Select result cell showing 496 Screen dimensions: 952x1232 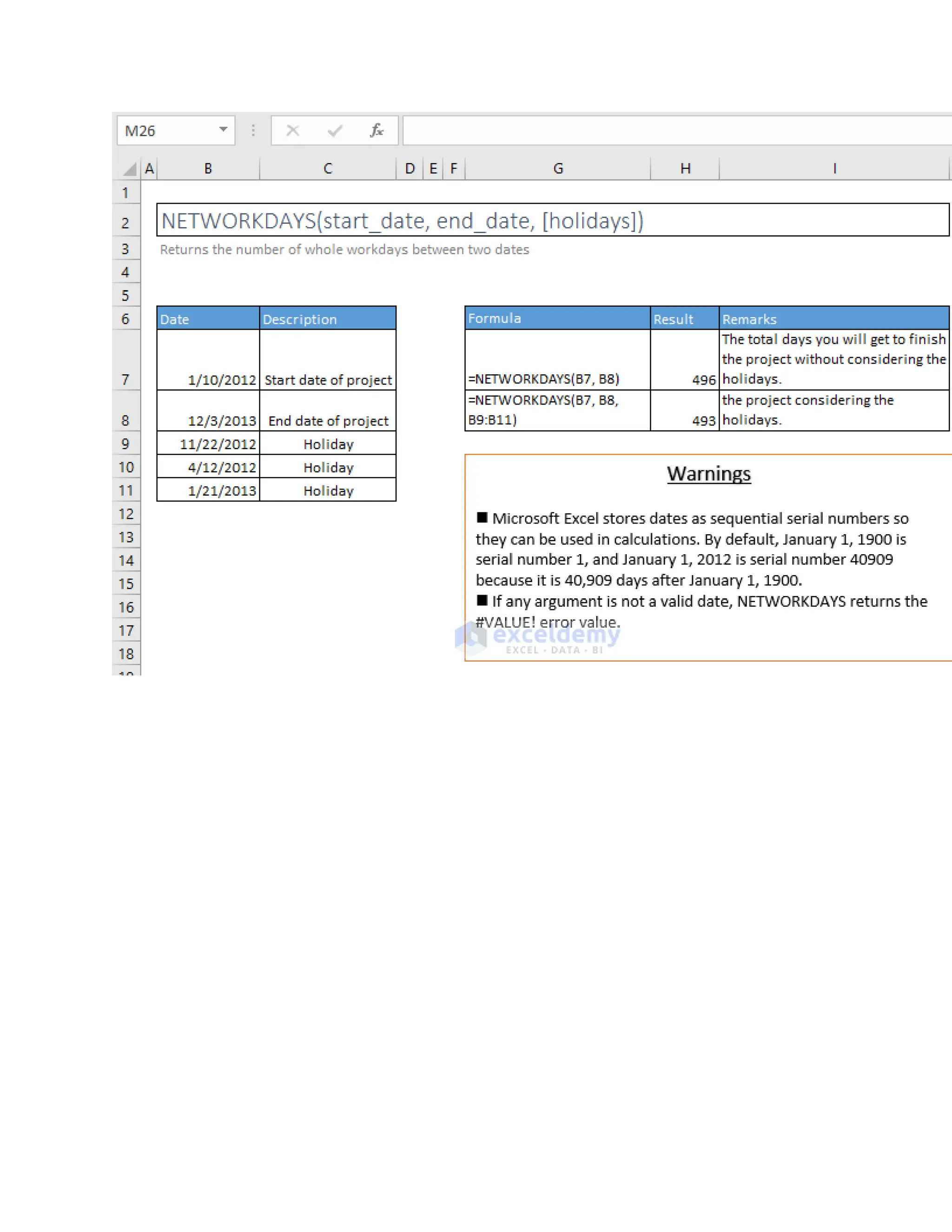pos(685,360)
